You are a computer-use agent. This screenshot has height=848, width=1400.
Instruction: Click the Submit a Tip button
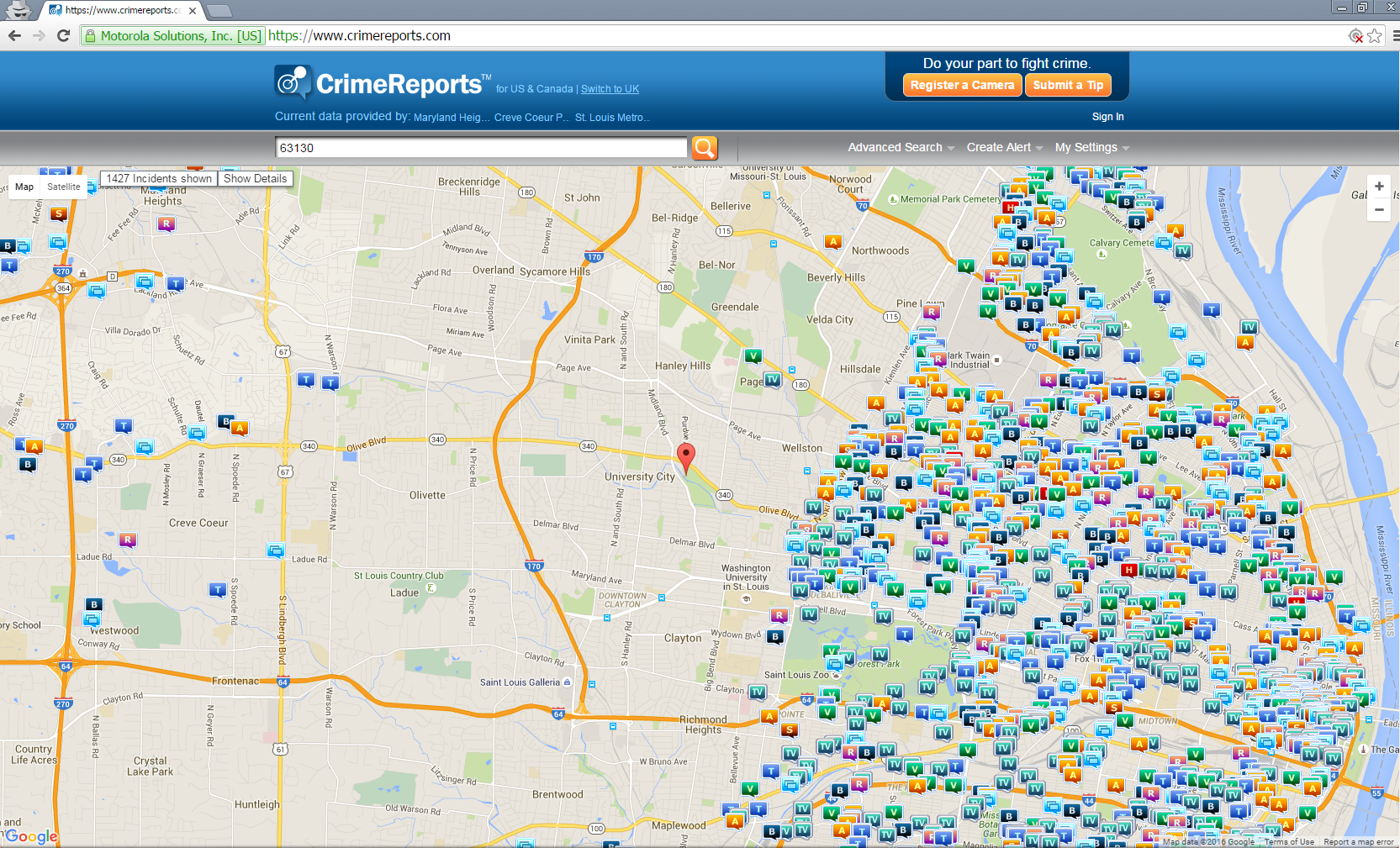click(x=1068, y=85)
